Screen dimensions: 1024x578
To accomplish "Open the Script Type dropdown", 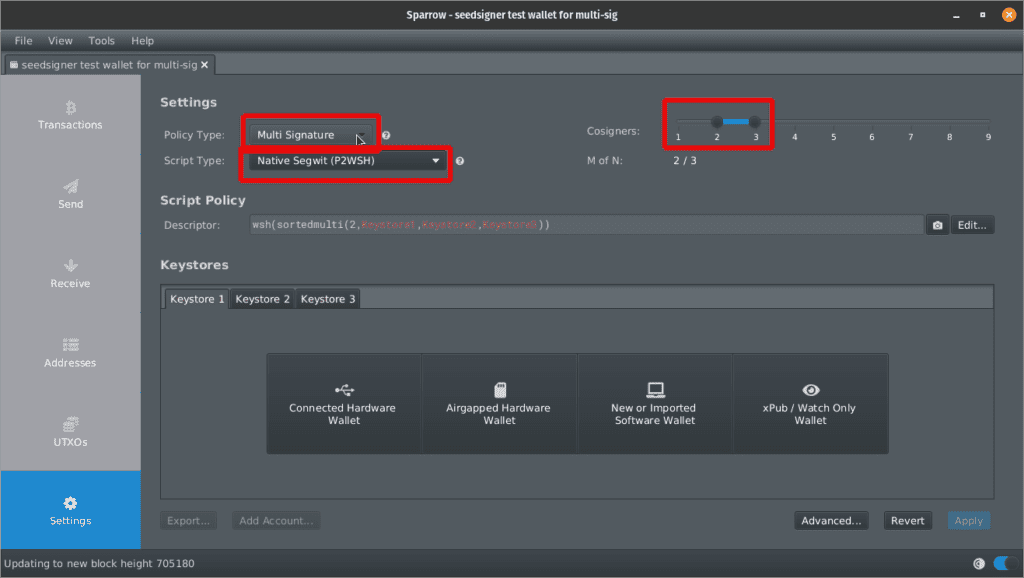I will coord(347,161).
